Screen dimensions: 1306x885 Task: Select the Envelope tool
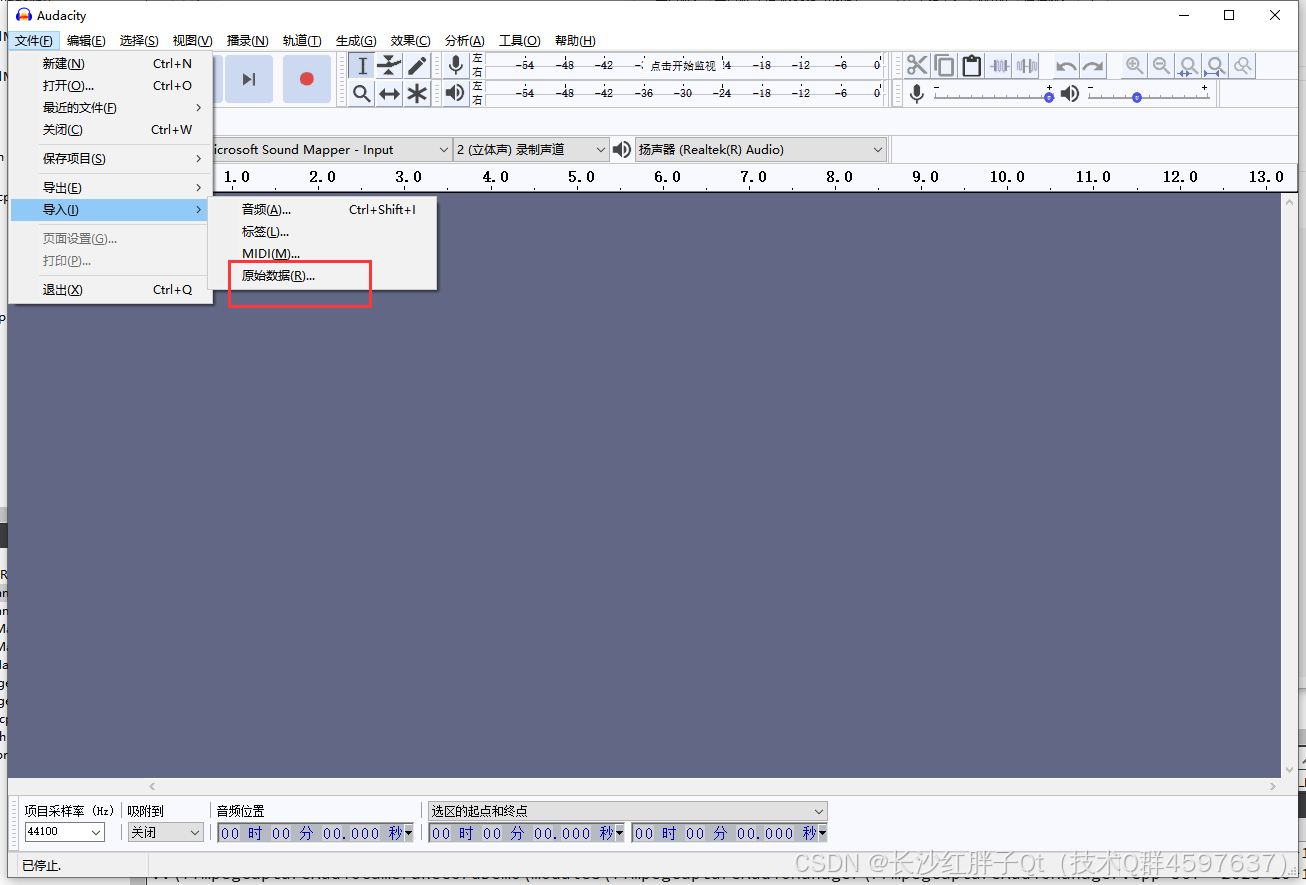tap(389, 66)
